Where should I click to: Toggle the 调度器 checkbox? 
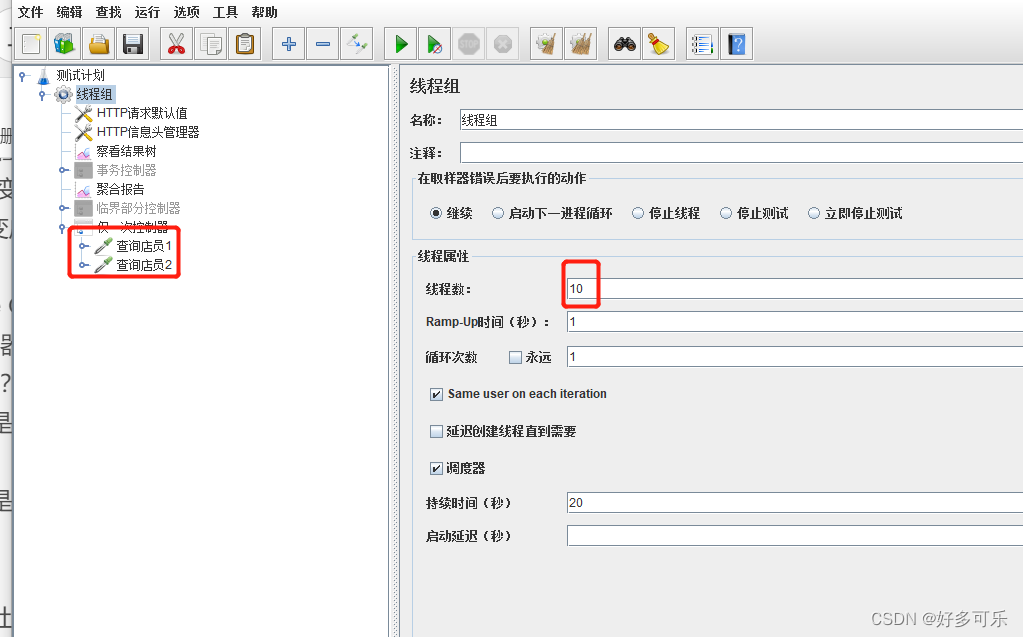point(436,469)
